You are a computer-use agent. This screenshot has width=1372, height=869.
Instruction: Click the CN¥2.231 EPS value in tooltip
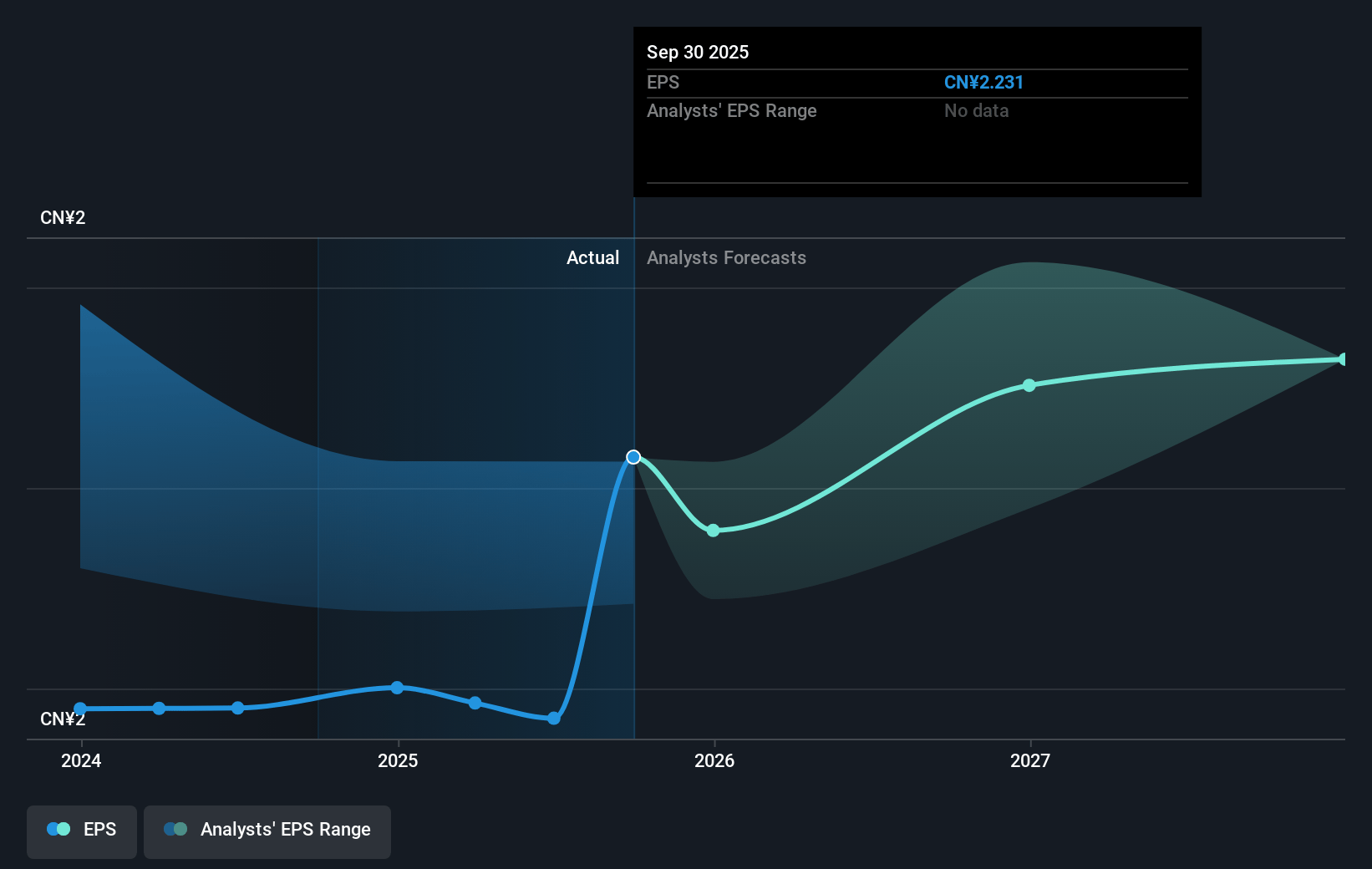pyautogui.click(x=983, y=83)
